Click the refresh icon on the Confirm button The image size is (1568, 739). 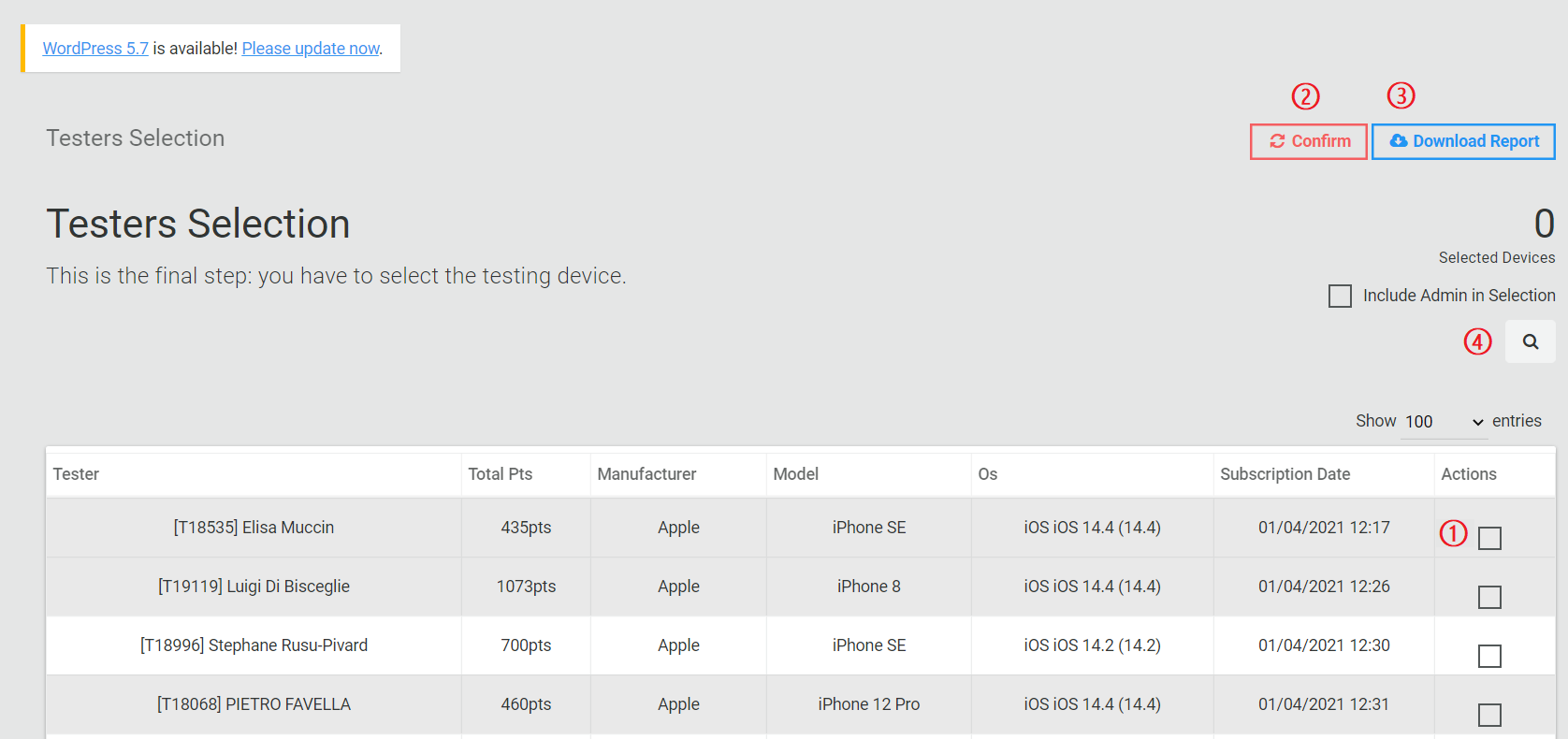pyautogui.click(x=1277, y=141)
